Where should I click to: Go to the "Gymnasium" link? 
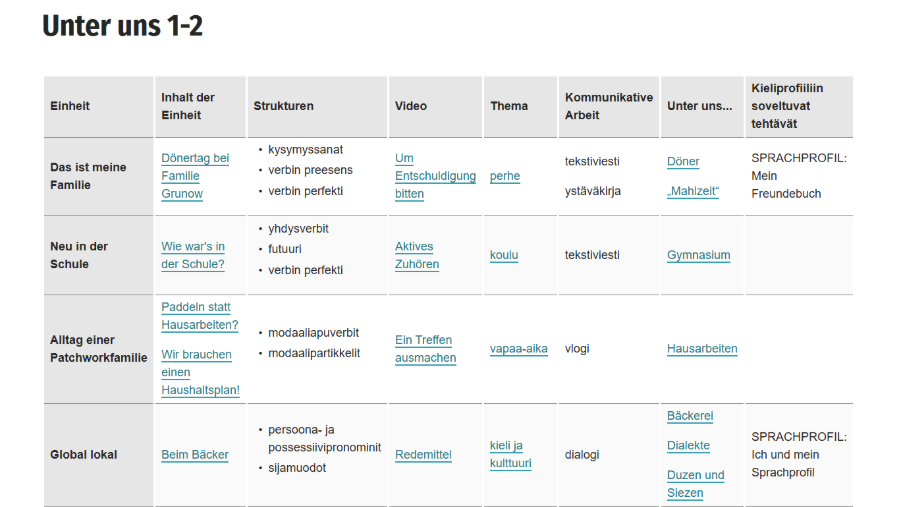pyautogui.click(x=698, y=255)
